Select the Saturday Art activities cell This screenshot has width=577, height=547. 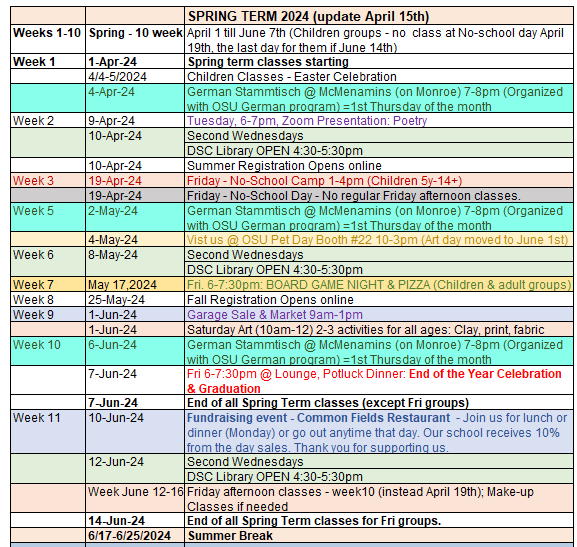click(378, 329)
